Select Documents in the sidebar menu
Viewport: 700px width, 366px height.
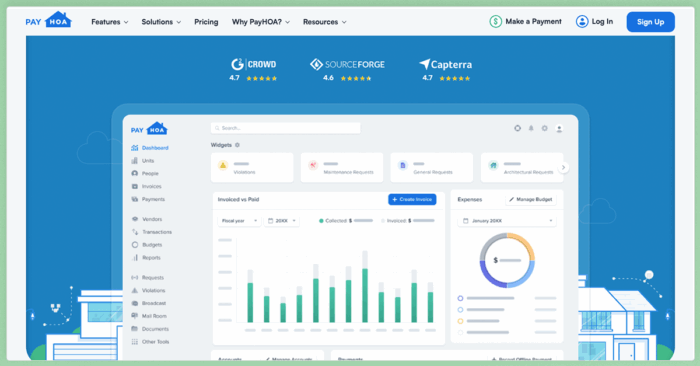point(150,329)
